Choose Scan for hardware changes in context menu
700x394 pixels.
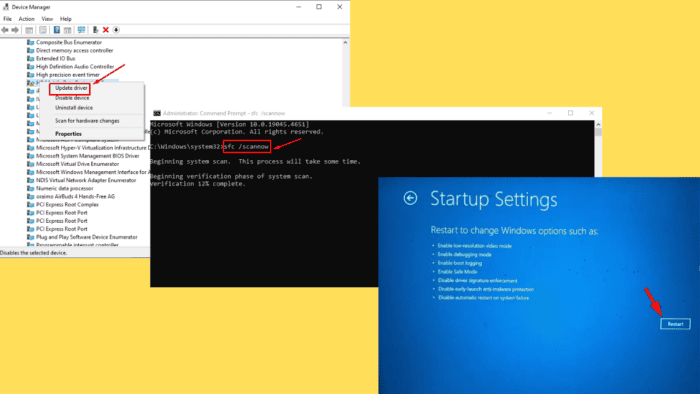[x=87, y=121]
